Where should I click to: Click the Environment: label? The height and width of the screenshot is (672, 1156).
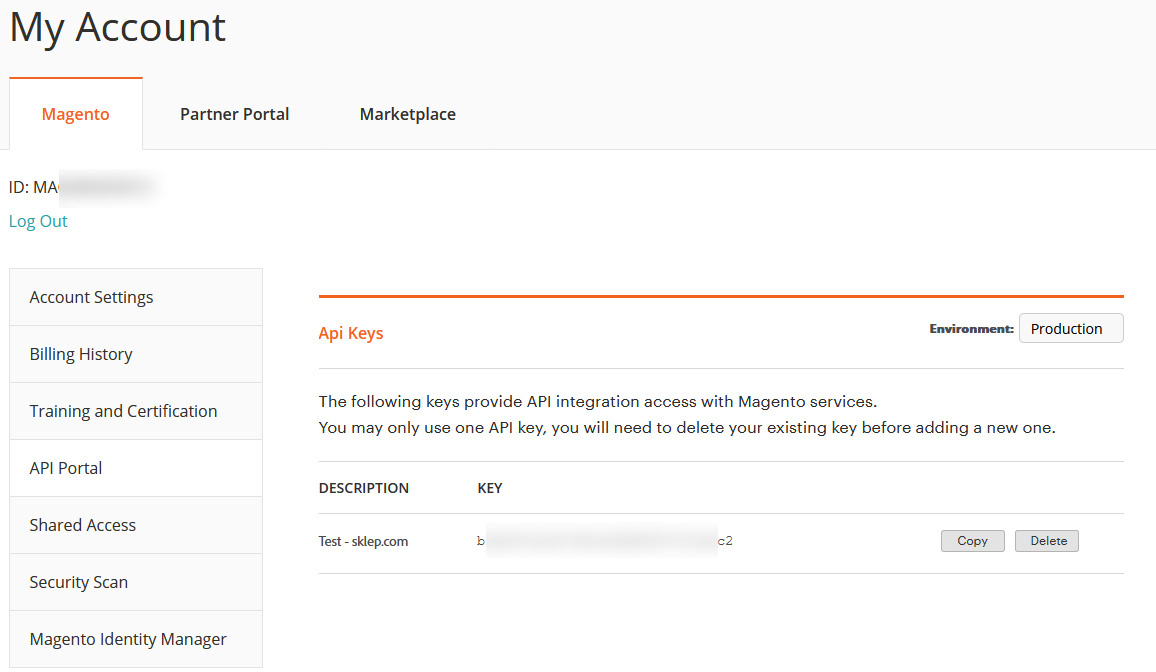coord(971,329)
